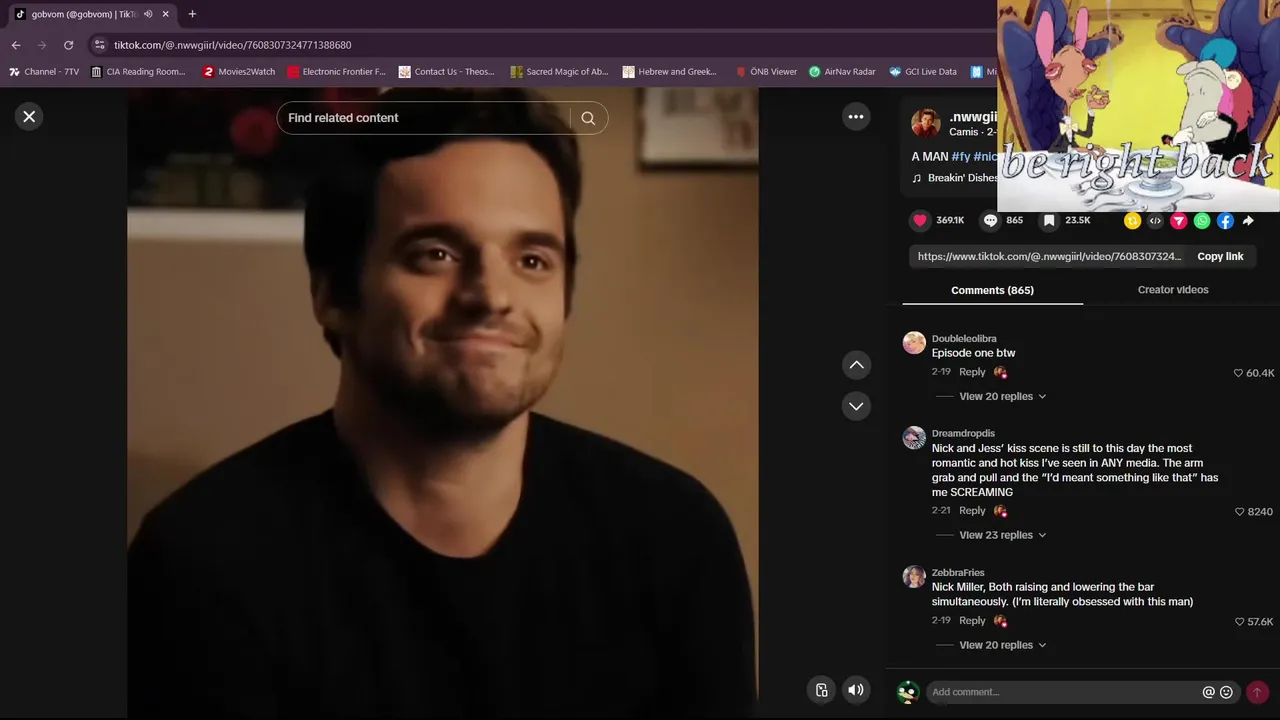
Task: Switch to the Creator videos tab
Action: pyautogui.click(x=1173, y=290)
